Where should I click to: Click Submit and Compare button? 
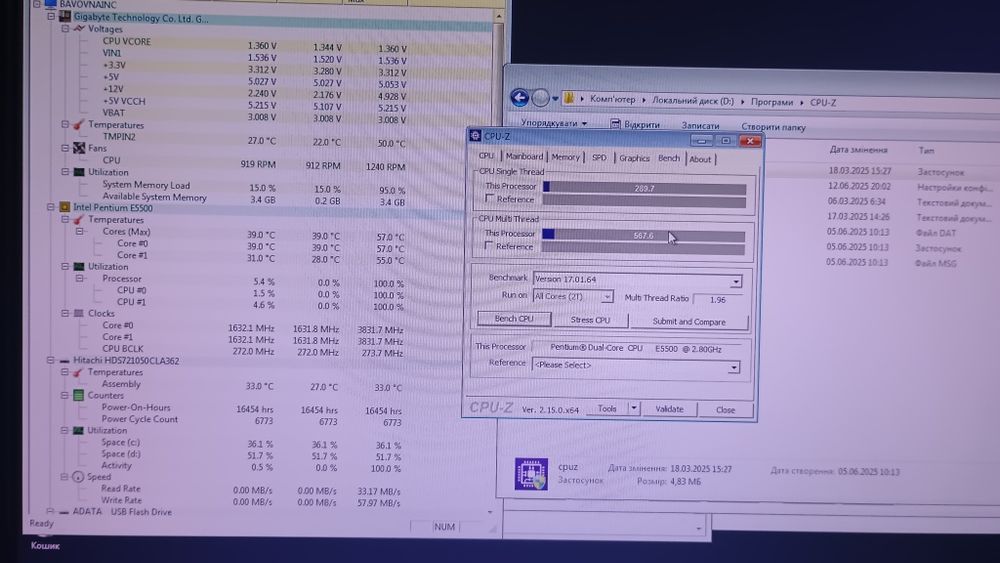coord(689,322)
